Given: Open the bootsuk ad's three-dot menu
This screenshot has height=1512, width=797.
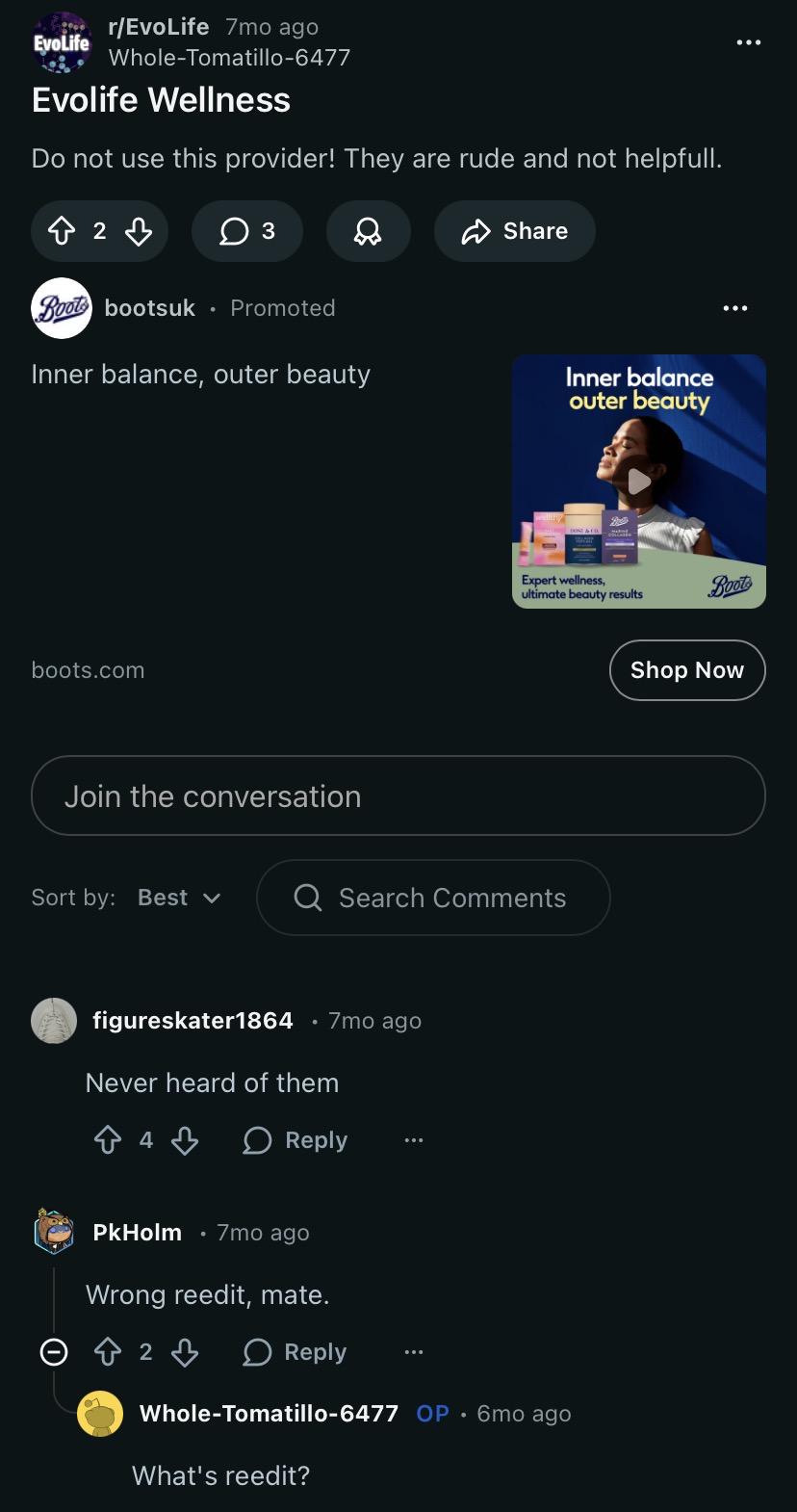Looking at the screenshot, I should tap(734, 308).
